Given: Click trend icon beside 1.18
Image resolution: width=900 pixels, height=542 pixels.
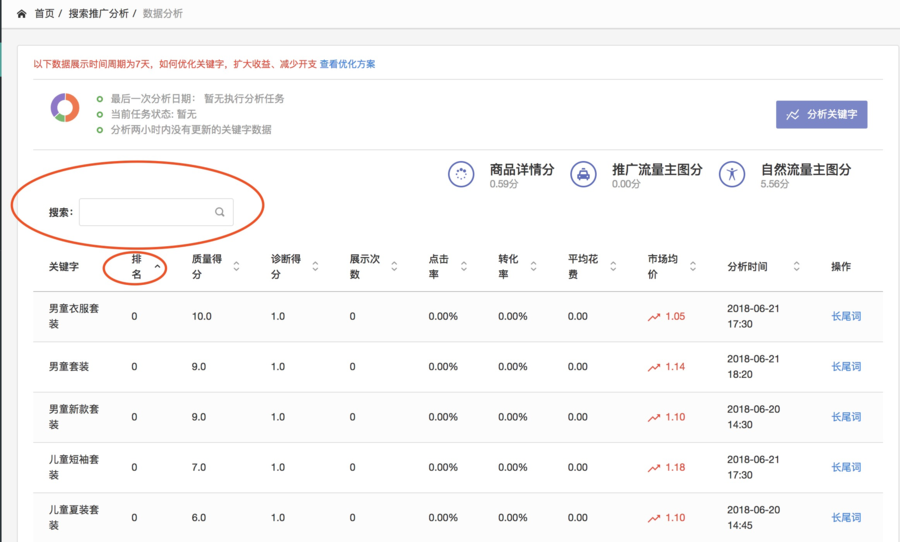Looking at the screenshot, I should point(654,468).
